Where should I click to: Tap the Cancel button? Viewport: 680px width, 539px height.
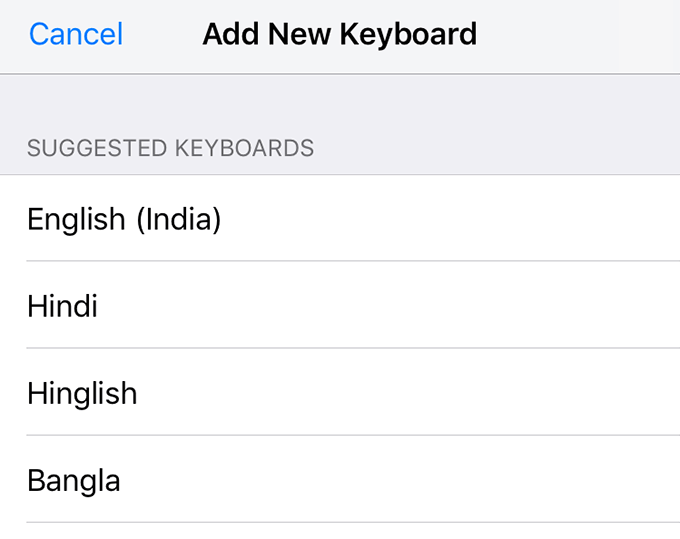(x=76, y=35)
